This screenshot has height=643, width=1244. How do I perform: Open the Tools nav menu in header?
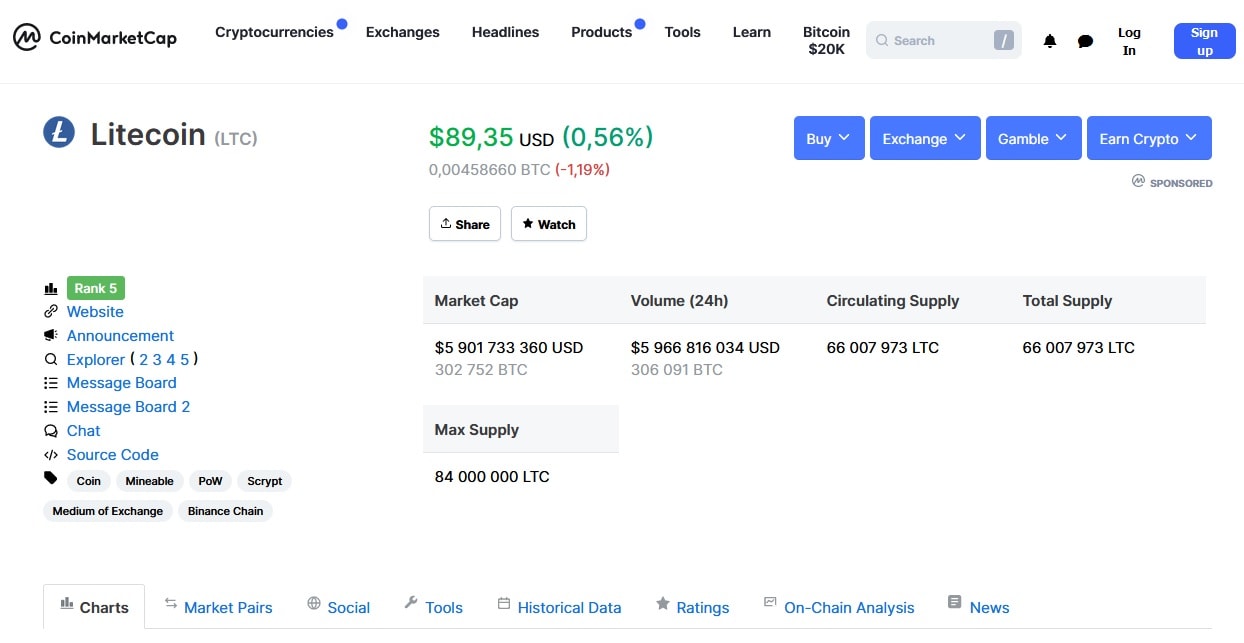[682, 32]
